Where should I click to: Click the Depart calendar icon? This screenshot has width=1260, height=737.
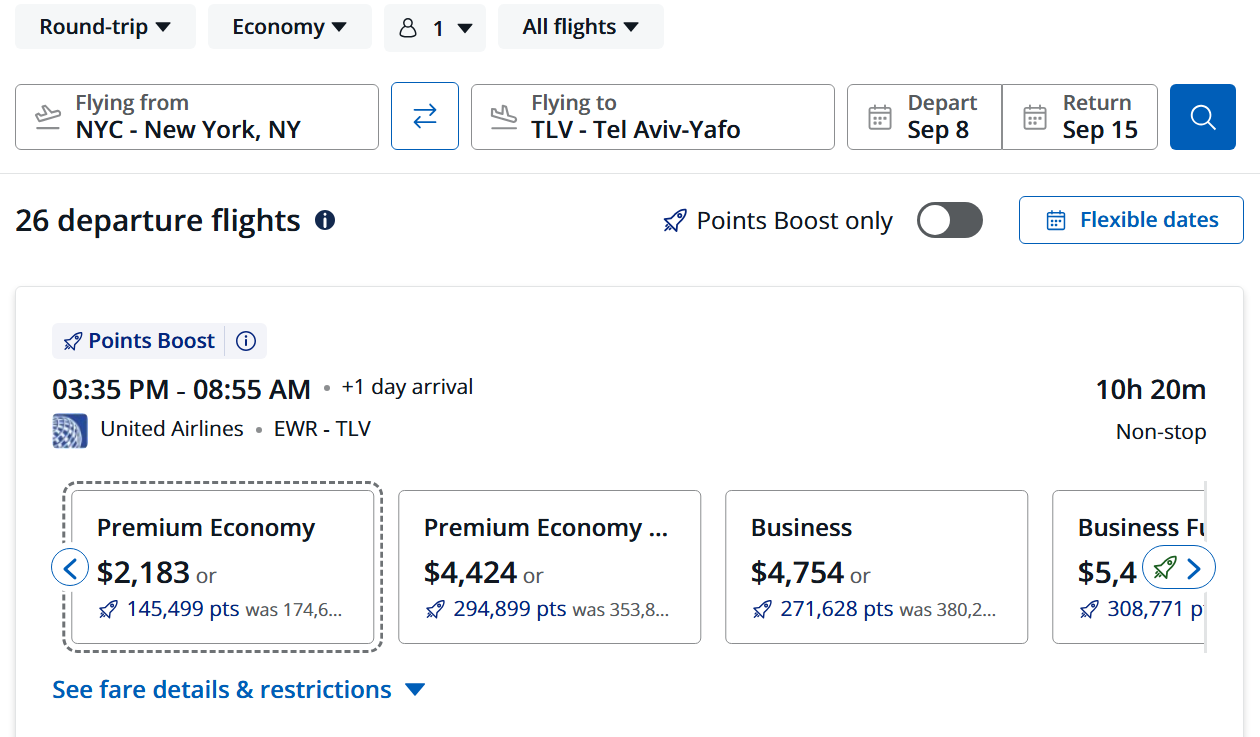coord(880,117)
